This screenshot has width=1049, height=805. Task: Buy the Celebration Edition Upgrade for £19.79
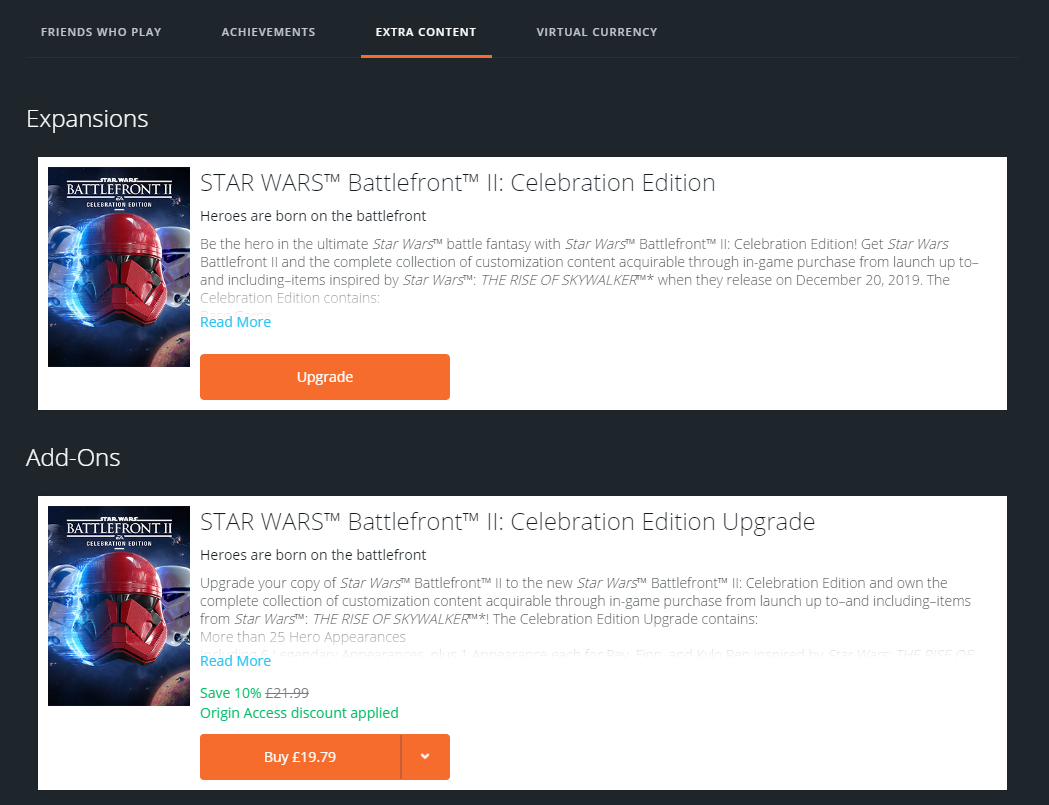click(x=300, y=757)
